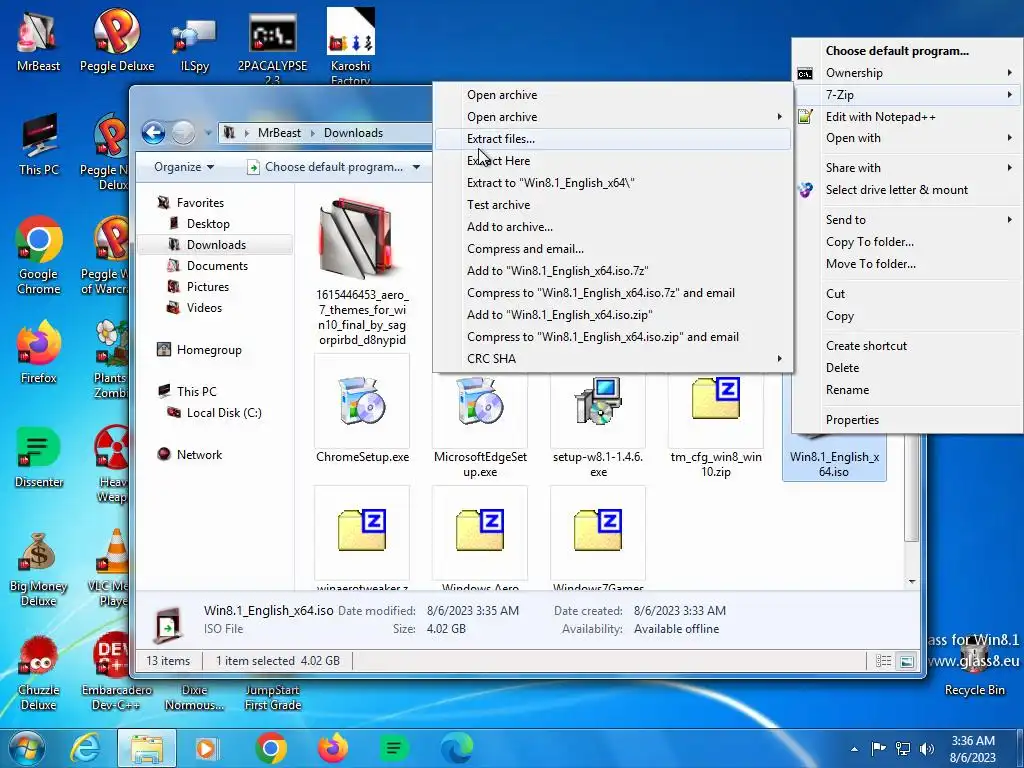
Task: Expand the Send to submenu
Action: pyautogui.click(x=907, y=219)
